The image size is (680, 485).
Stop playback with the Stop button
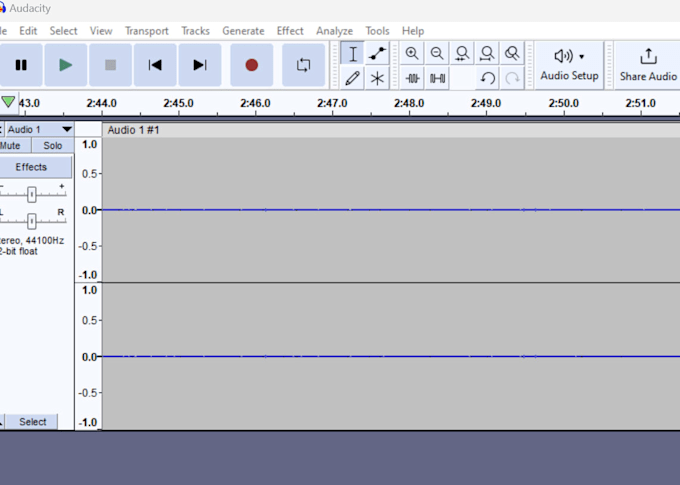(x=110, y=65)
